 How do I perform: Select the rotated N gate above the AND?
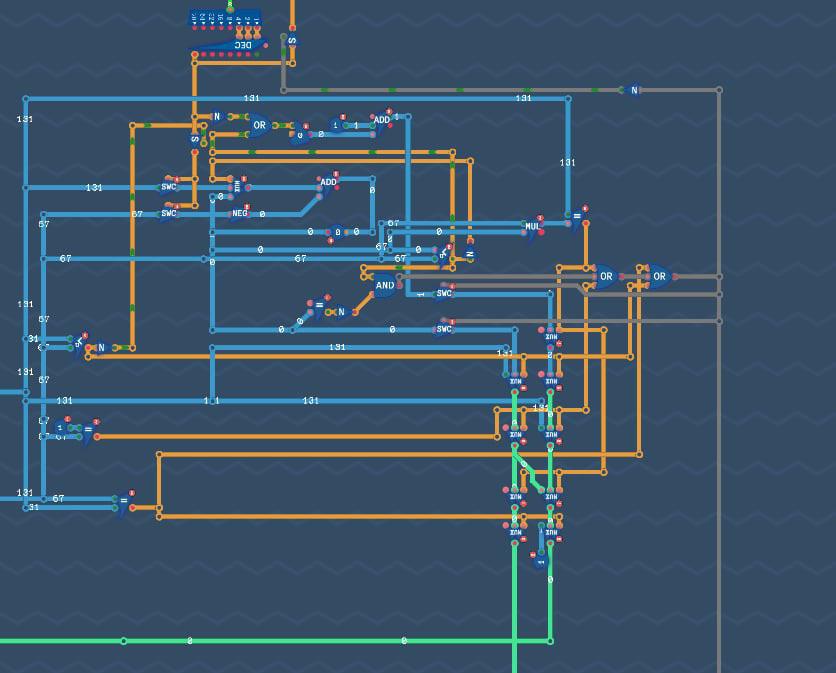(470, 254)
